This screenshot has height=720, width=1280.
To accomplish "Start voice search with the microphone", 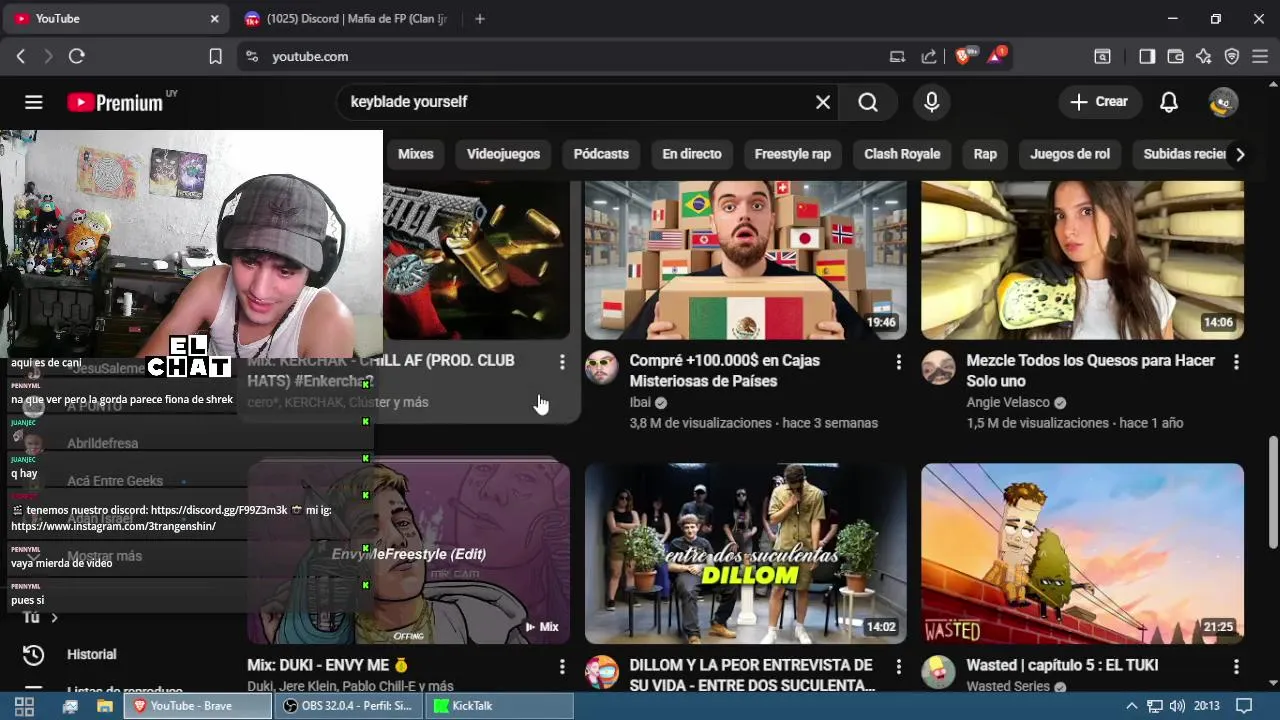I will coord(931,102).
